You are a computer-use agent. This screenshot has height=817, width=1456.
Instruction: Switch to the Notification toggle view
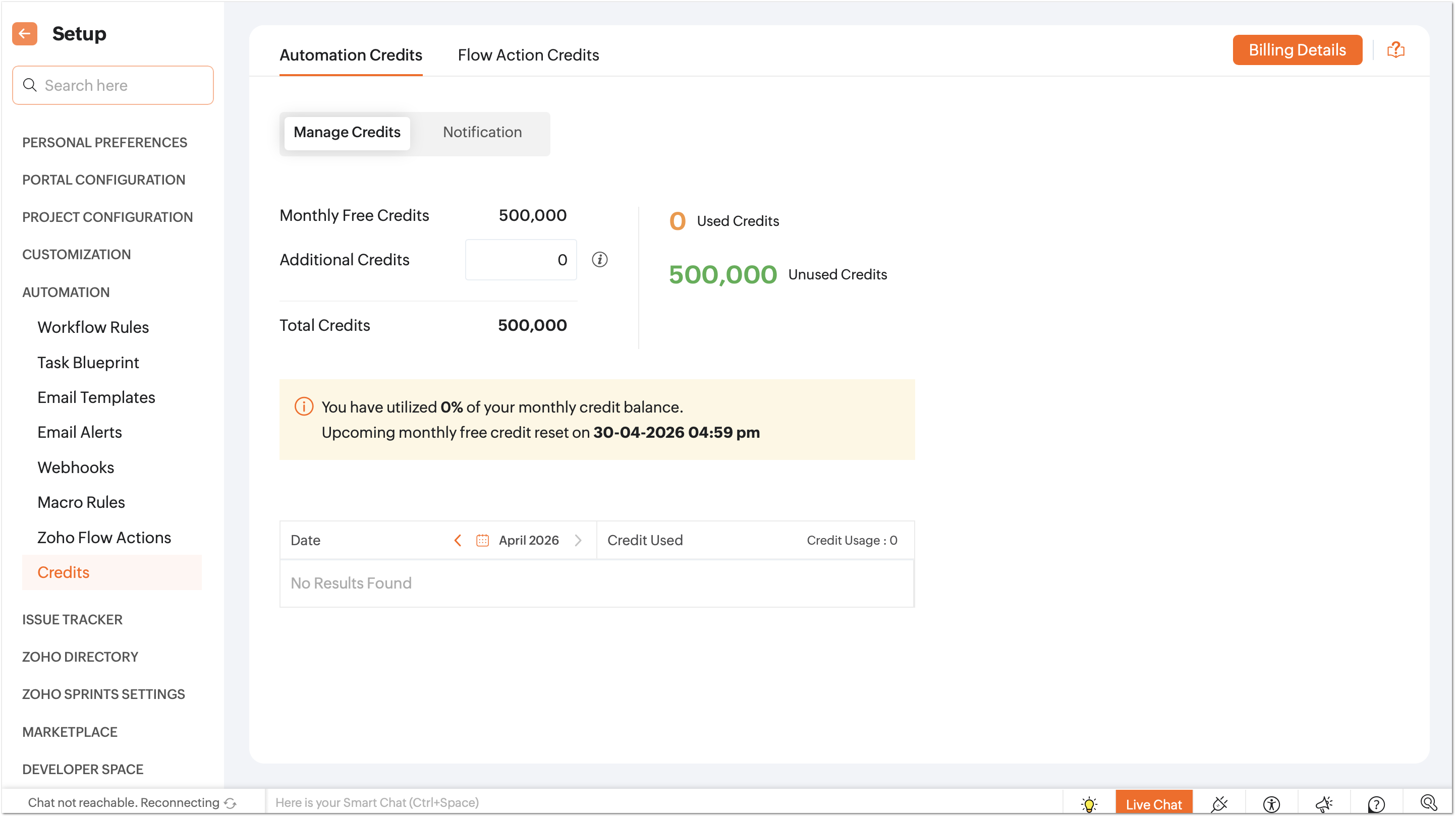click(x=482, y=132)
